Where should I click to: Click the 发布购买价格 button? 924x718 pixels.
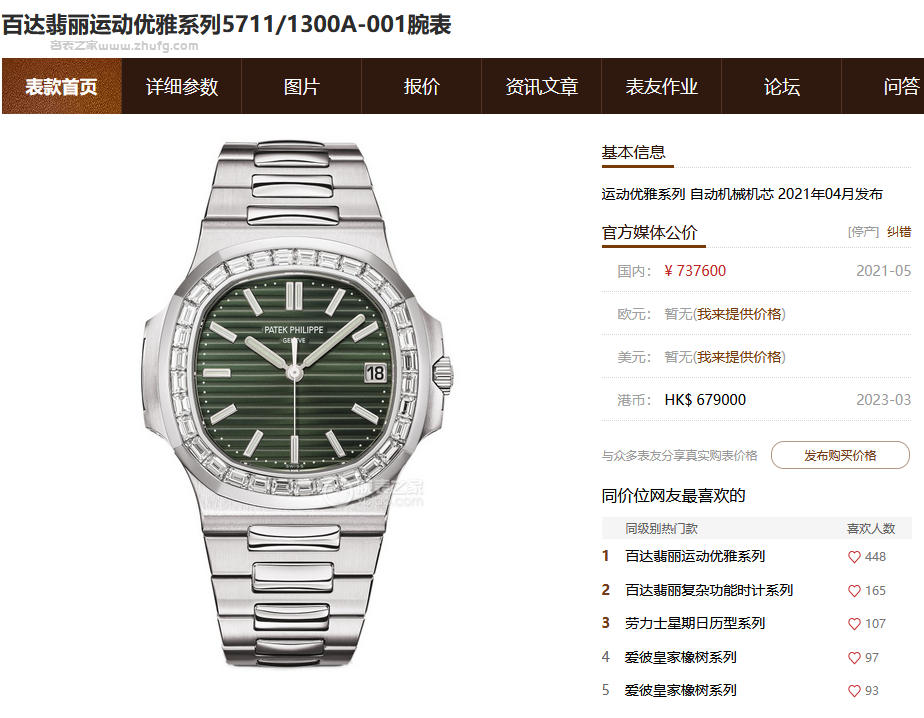click(840, 455)
